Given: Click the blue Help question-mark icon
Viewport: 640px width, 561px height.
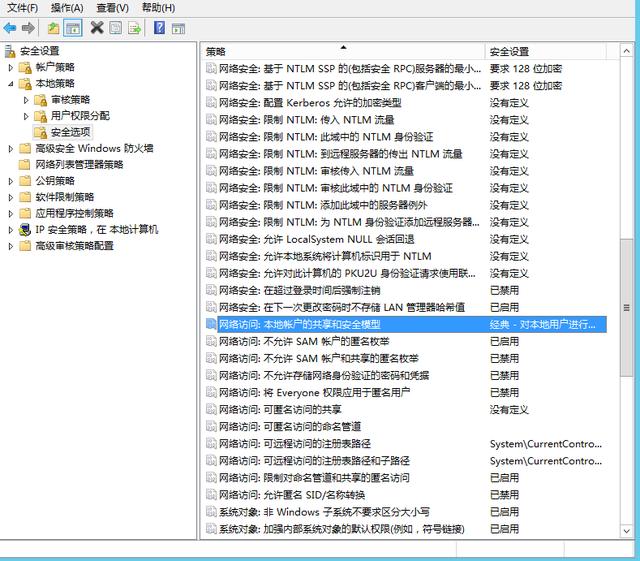Looking at the screenshot, I should (x=159, y=28).
